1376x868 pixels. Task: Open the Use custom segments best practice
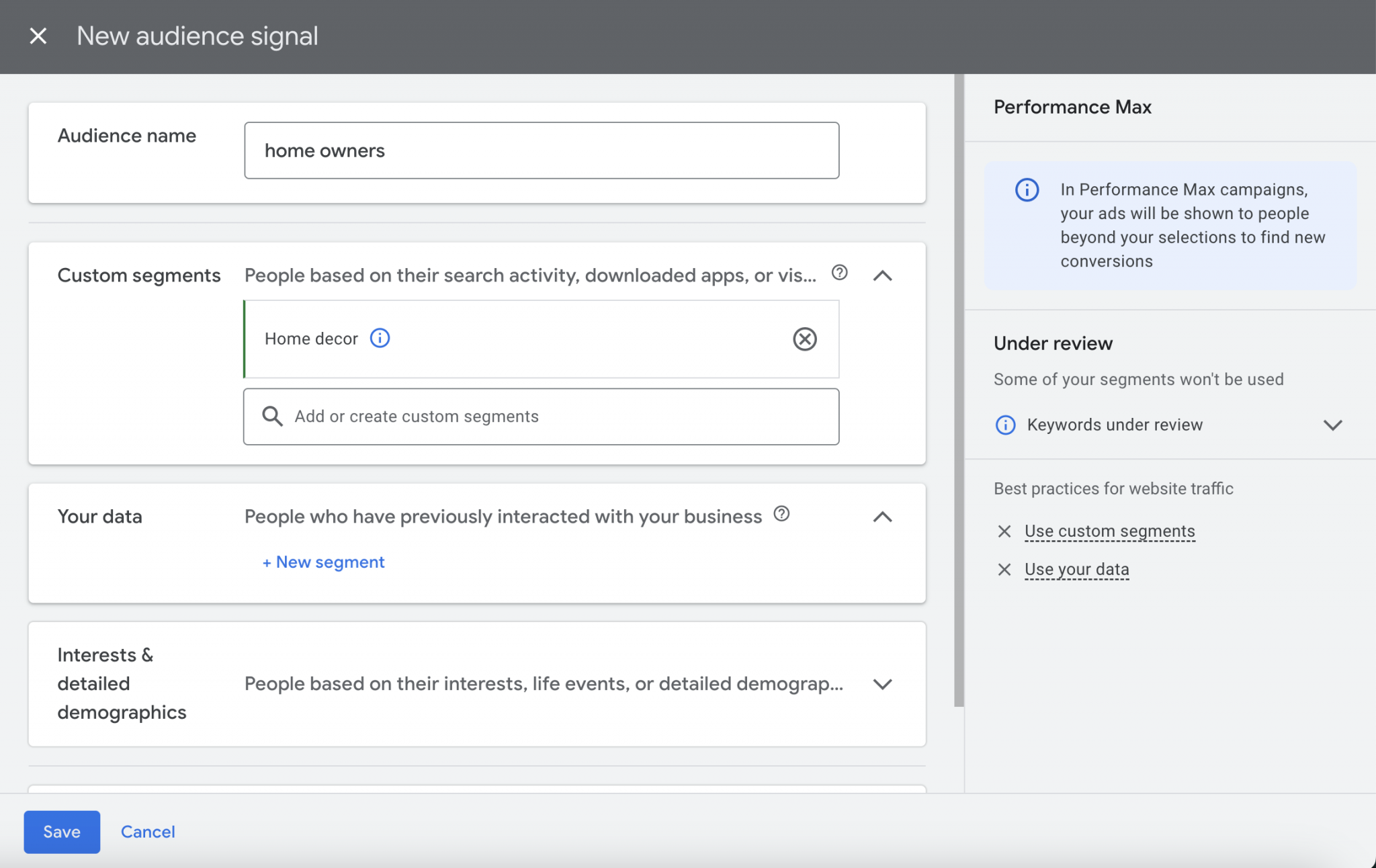click(x=1109, y=531)
